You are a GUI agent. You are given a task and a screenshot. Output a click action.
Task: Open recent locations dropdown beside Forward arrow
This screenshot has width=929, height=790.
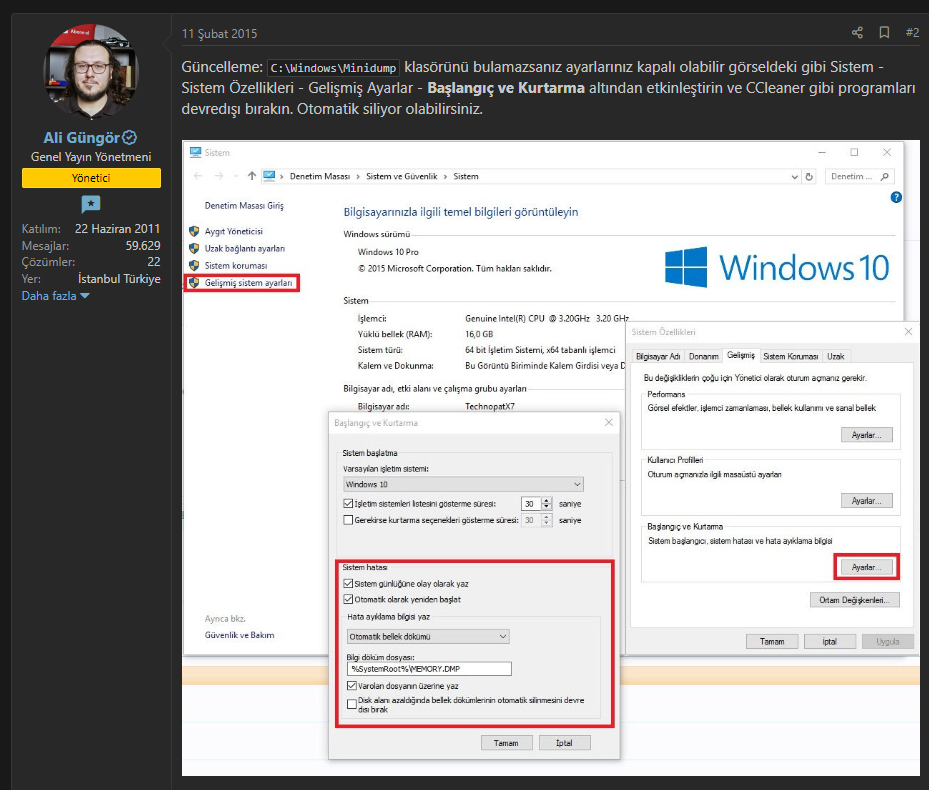(236, 176)
